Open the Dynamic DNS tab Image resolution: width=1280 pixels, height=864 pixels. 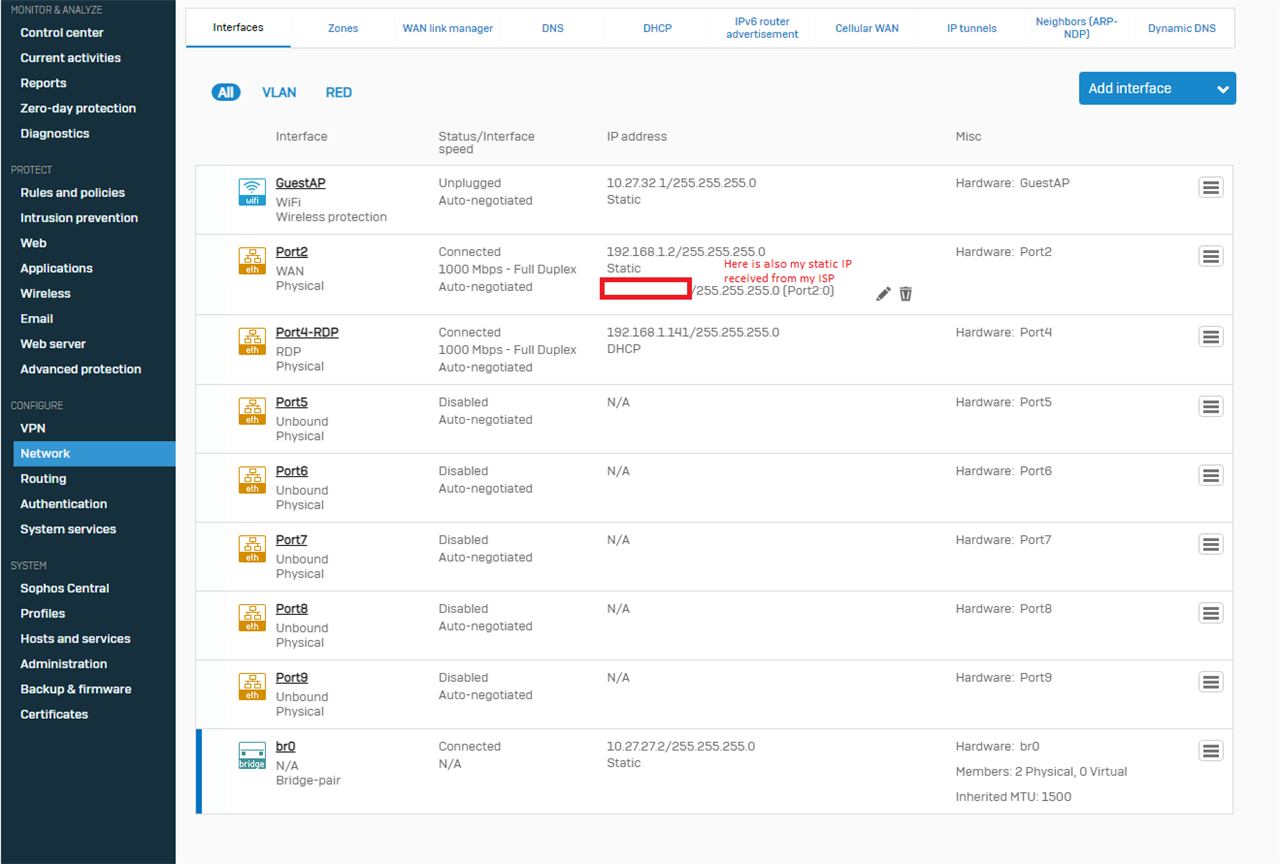1182,28
